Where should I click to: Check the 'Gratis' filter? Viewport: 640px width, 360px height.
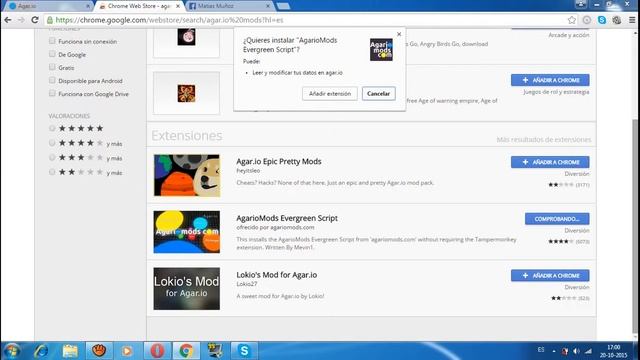click(52, 67)
